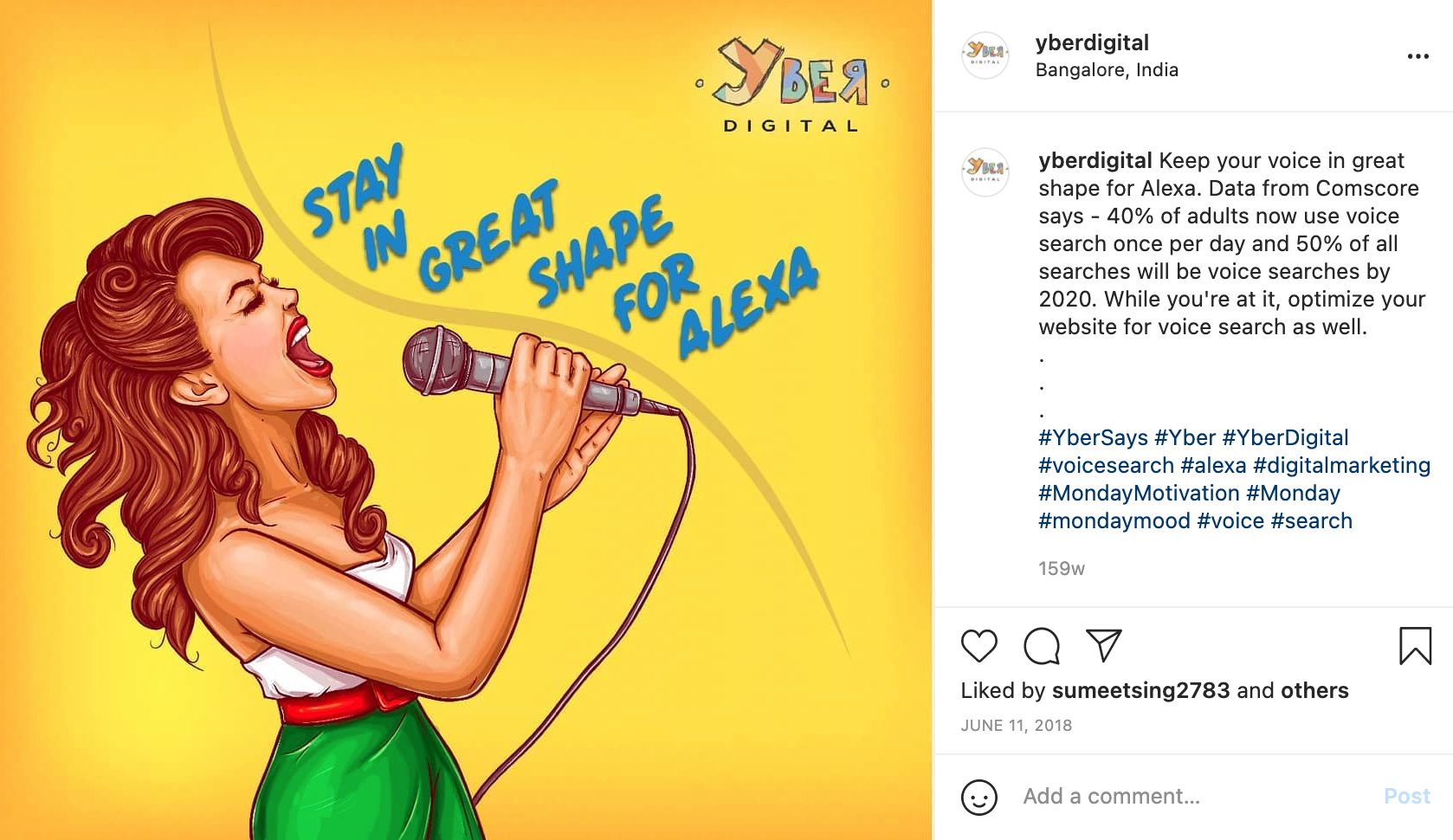Open the #MondayMotivation hashtag

[x=1140, y=494]
